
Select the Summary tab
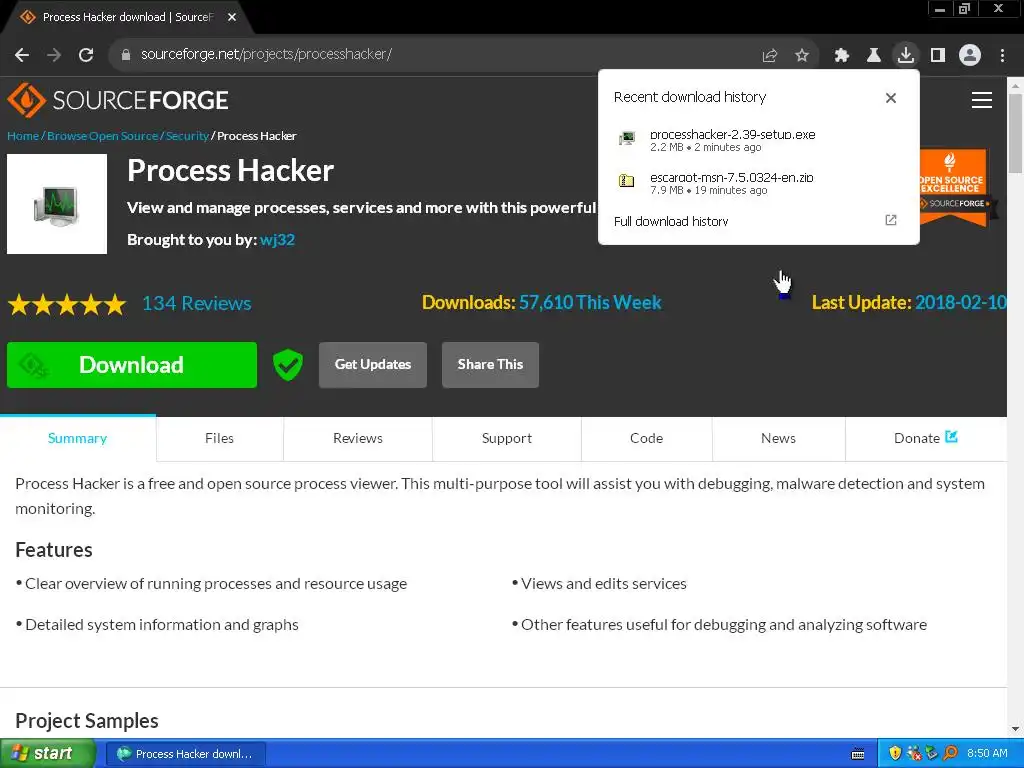(78, 438)
